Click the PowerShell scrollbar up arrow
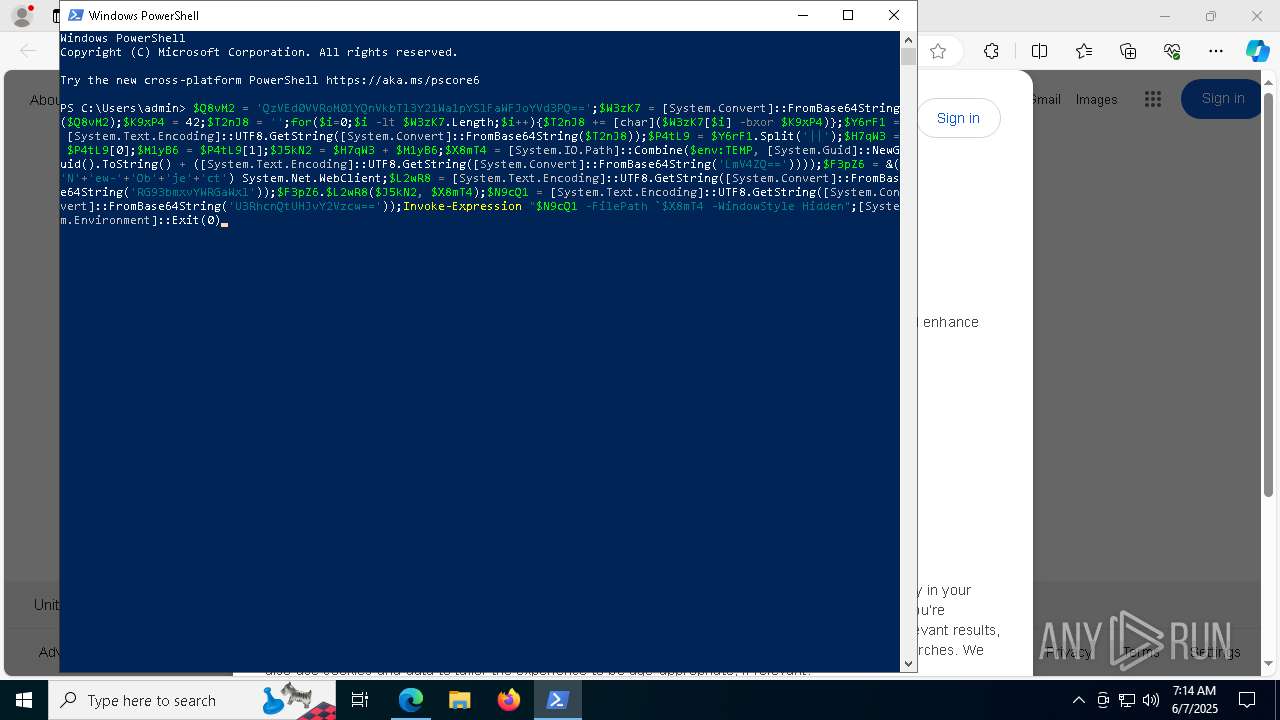The height and width of the screenshot is (720, 1280). tap(908, 39)
